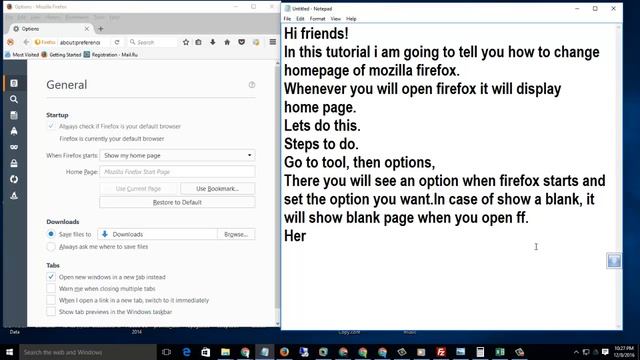Click the help question mark beside General
The height and width of the screenshot is (360, 640).
tap(252, 85)
